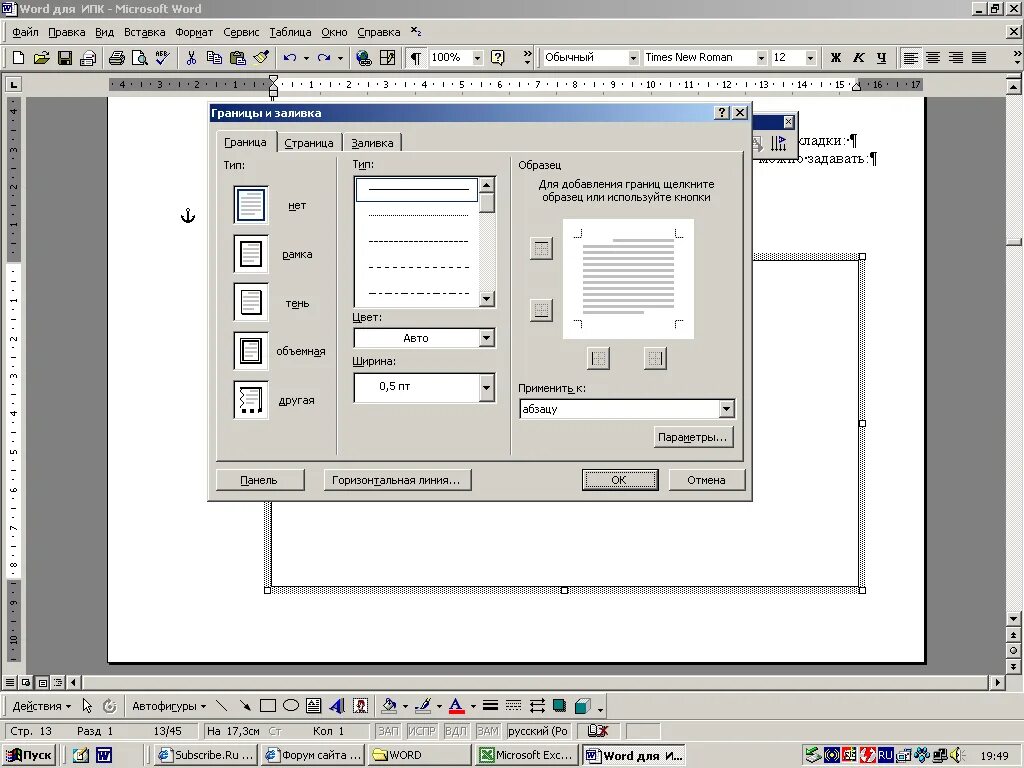1024x768 pixels.
Task: Undo the last action
Action: (x=289, y=57)
